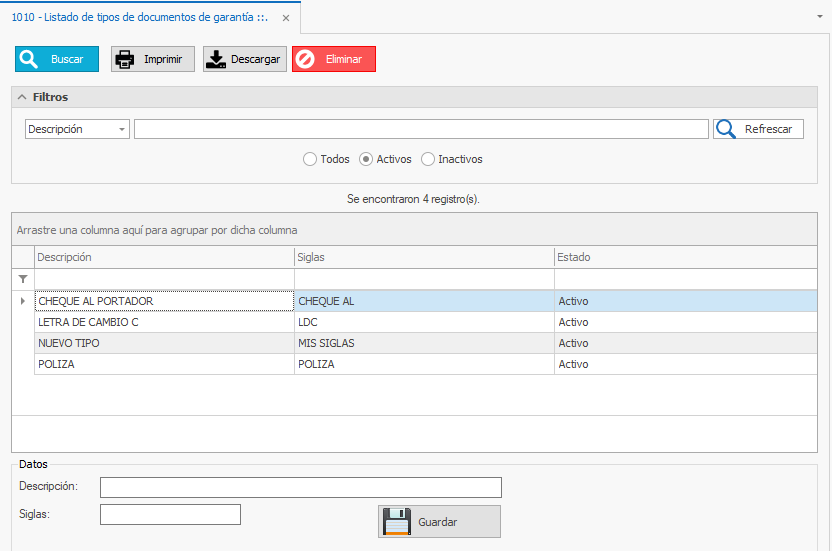The image size is (832, 551).
Task: Click the Buscar text label on the button
Action: point(67,59)
